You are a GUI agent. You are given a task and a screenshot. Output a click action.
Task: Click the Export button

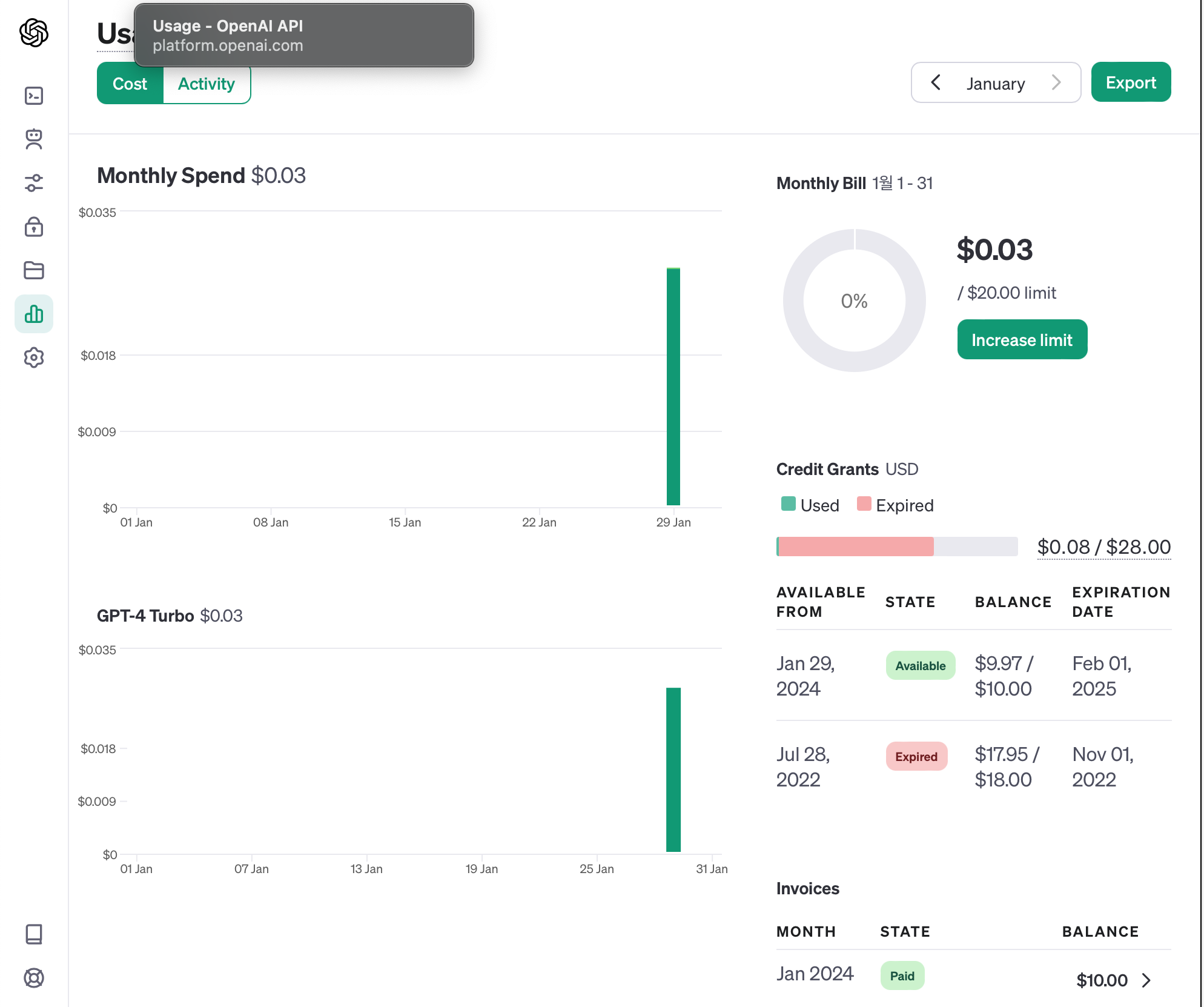click(x=1131, y=82)
